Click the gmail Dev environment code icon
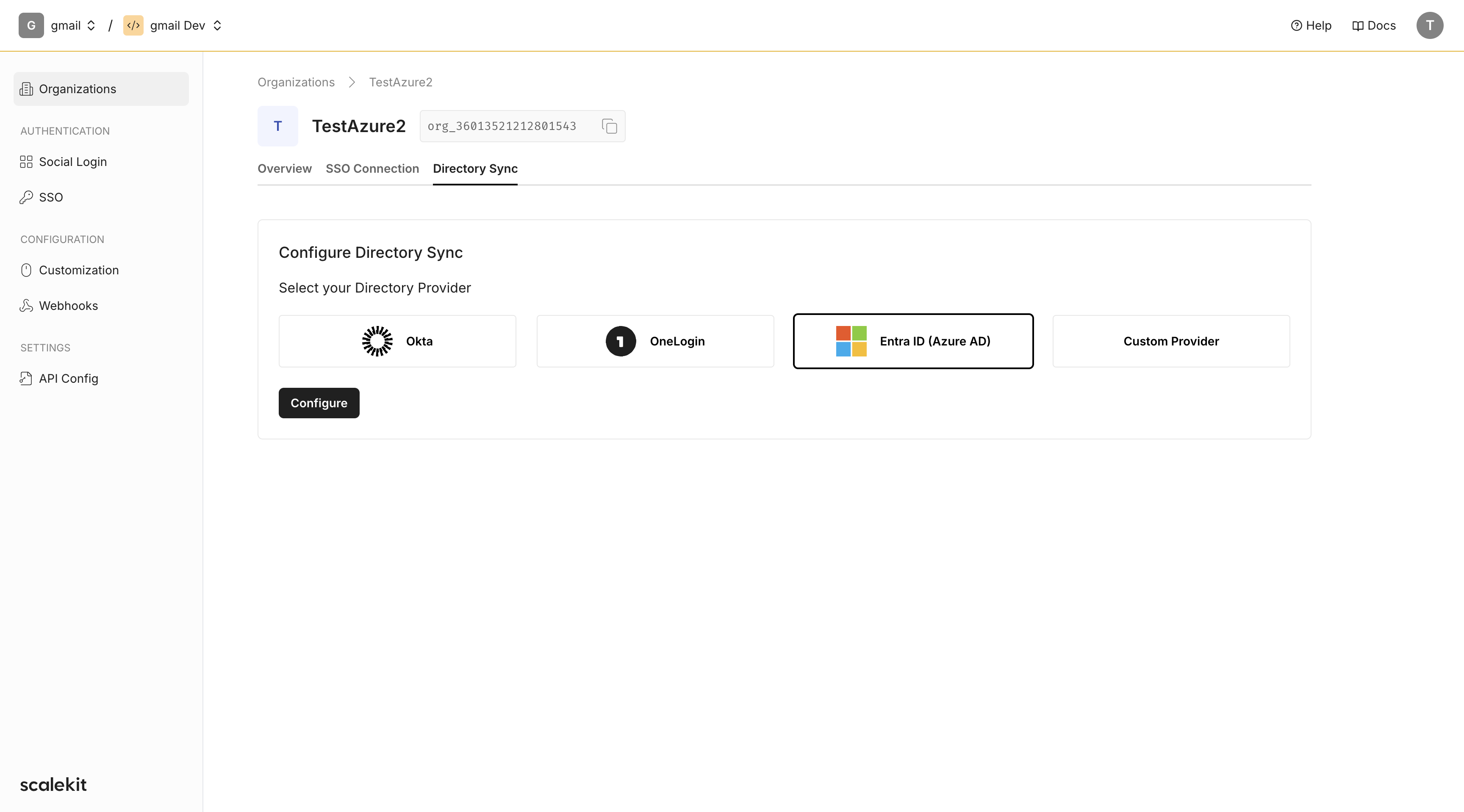Image resolution: width=1464 pixels, height=812 pixels. (x=133, y=25)
